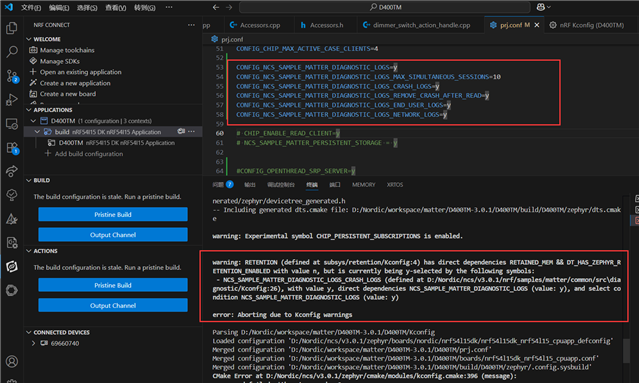Click the build row terminal-style action icon

click(x=181, y=131)
